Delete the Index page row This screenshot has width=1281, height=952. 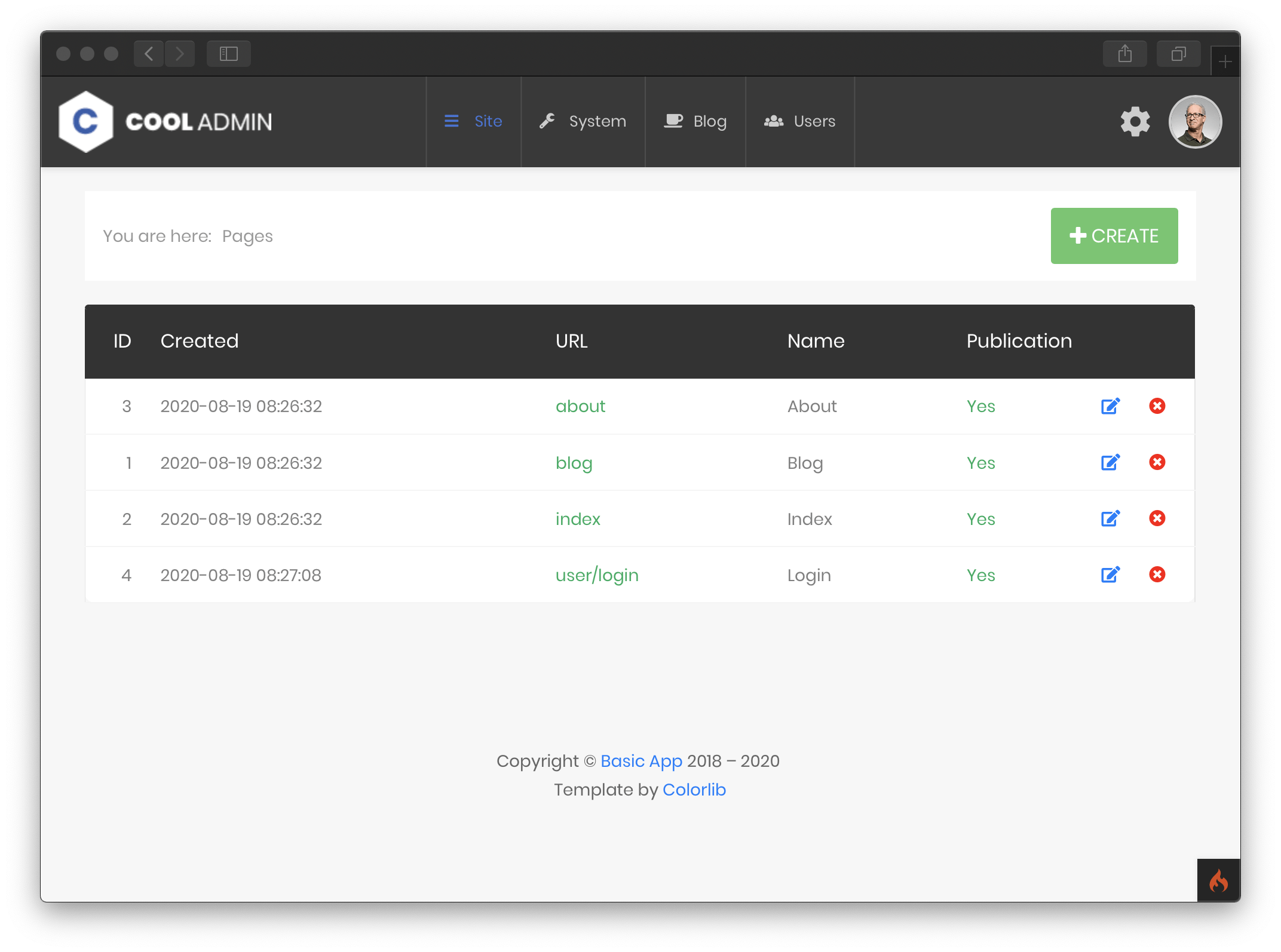pyautogui.click(x=1157, y=518)
